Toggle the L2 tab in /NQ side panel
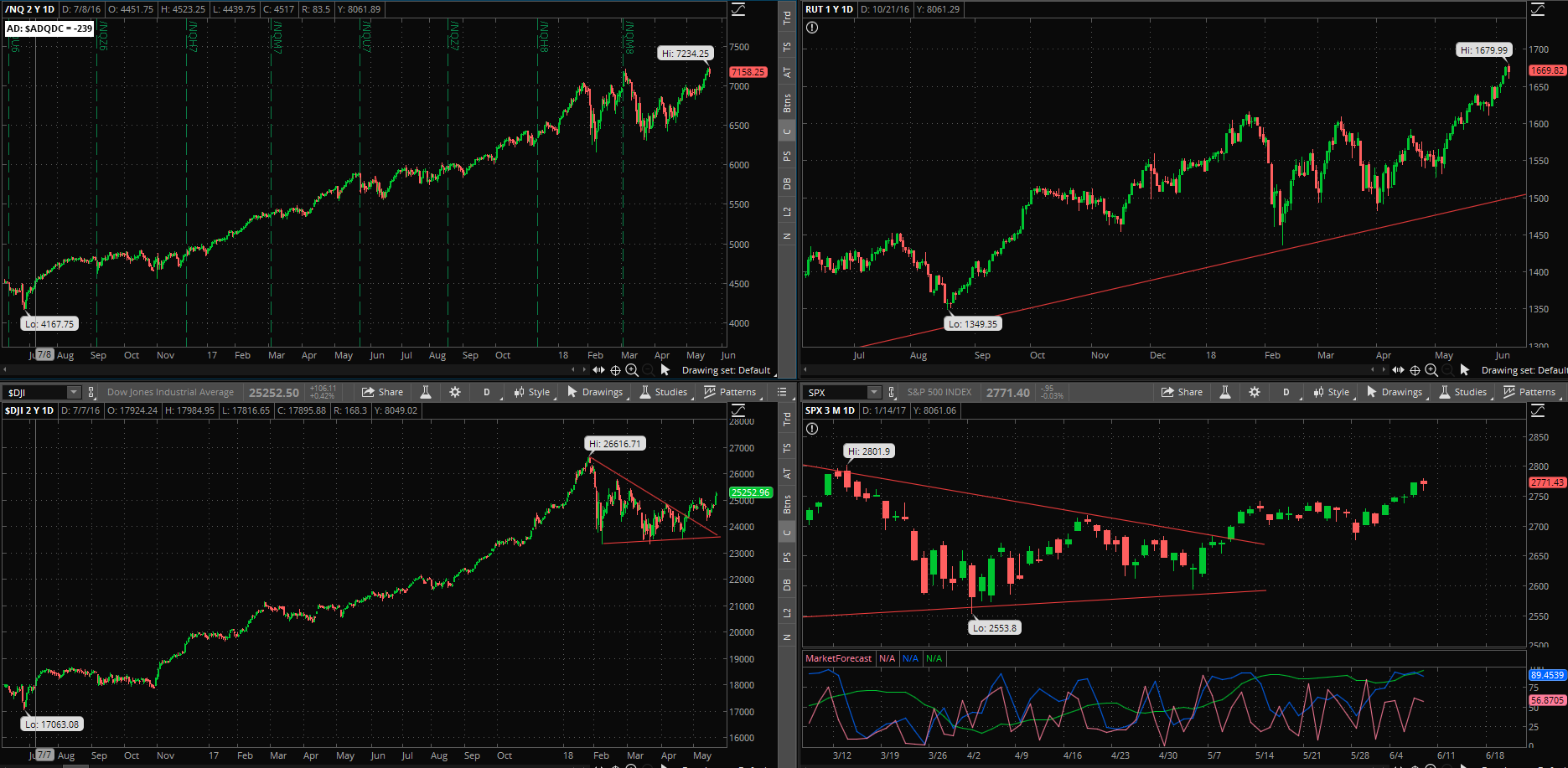Image resolution: width=1568 pixels, height=768 pixels. (787, 211)
